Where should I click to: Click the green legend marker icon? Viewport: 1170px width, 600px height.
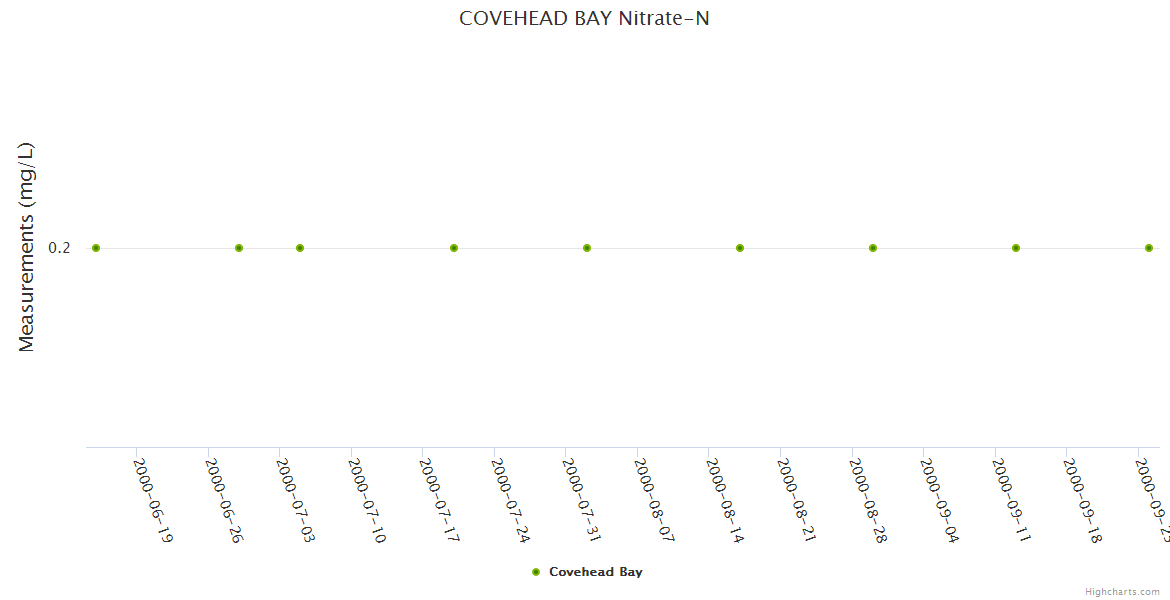point(536,572)
